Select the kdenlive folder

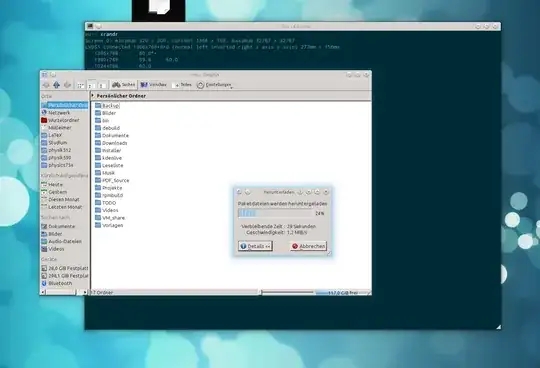[108, 158]
